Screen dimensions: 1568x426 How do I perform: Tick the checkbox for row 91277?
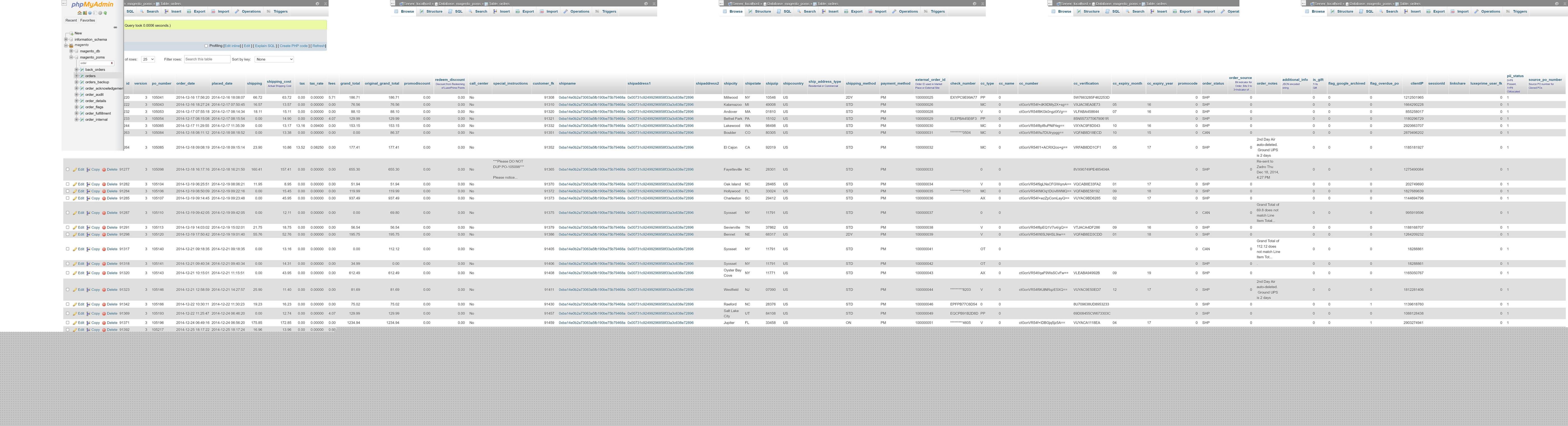point(68,170)
